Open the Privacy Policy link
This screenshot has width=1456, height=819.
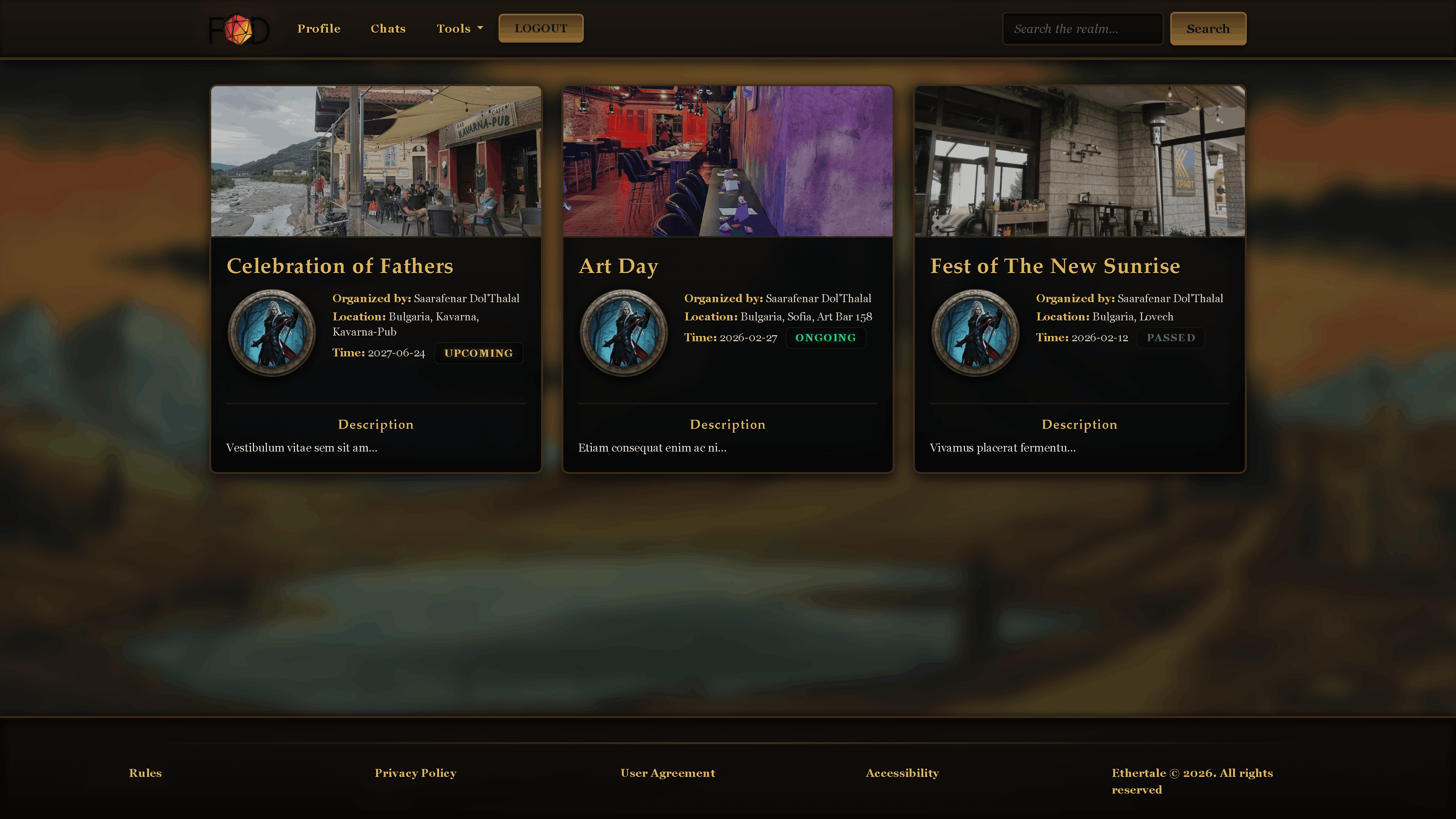coord(415,773)
